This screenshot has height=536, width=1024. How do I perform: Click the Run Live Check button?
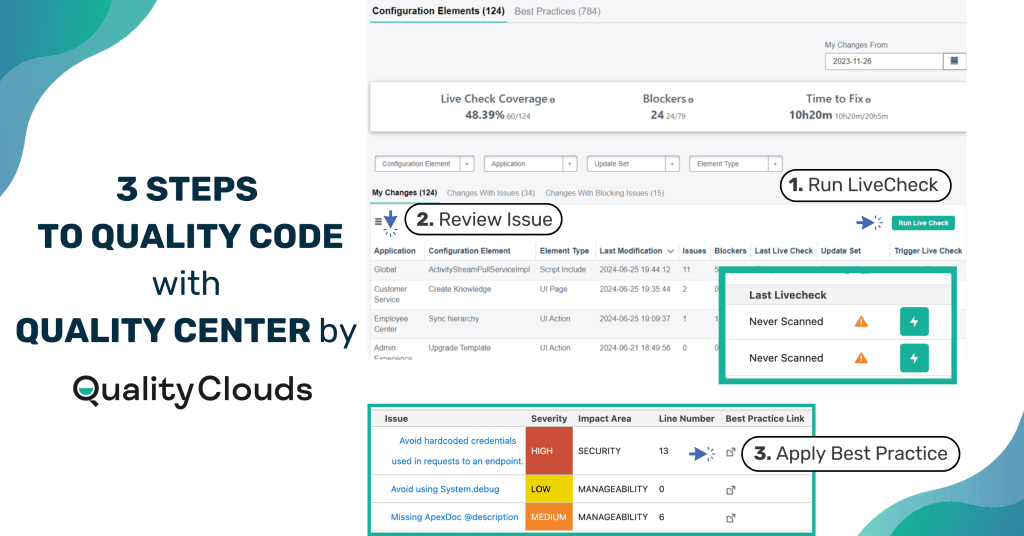(923, 223)
